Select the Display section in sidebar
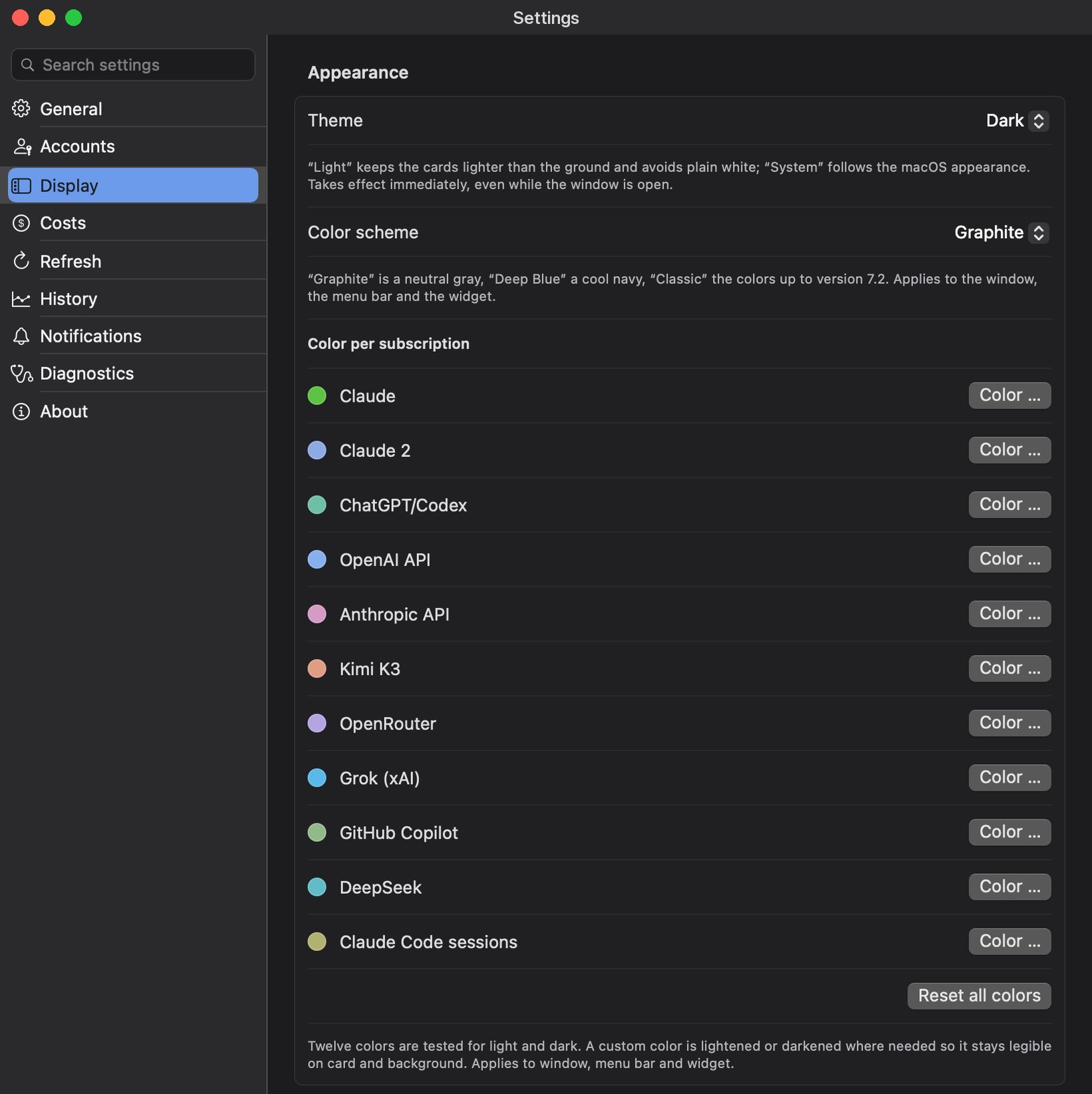This screenshot has width=1092, height=1094. pos(133,186)
